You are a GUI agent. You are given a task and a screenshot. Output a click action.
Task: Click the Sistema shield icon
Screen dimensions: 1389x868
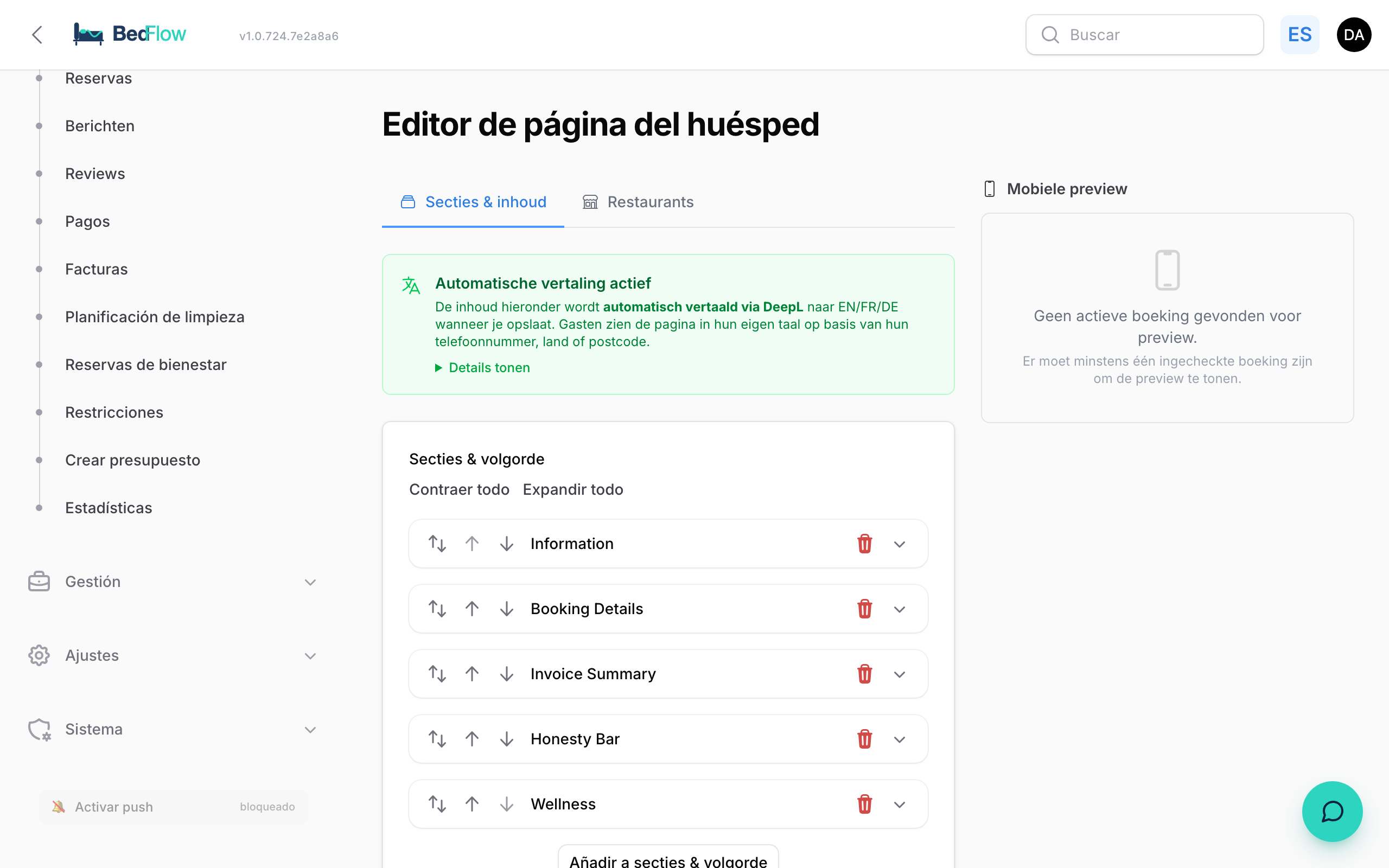(39, 729)
